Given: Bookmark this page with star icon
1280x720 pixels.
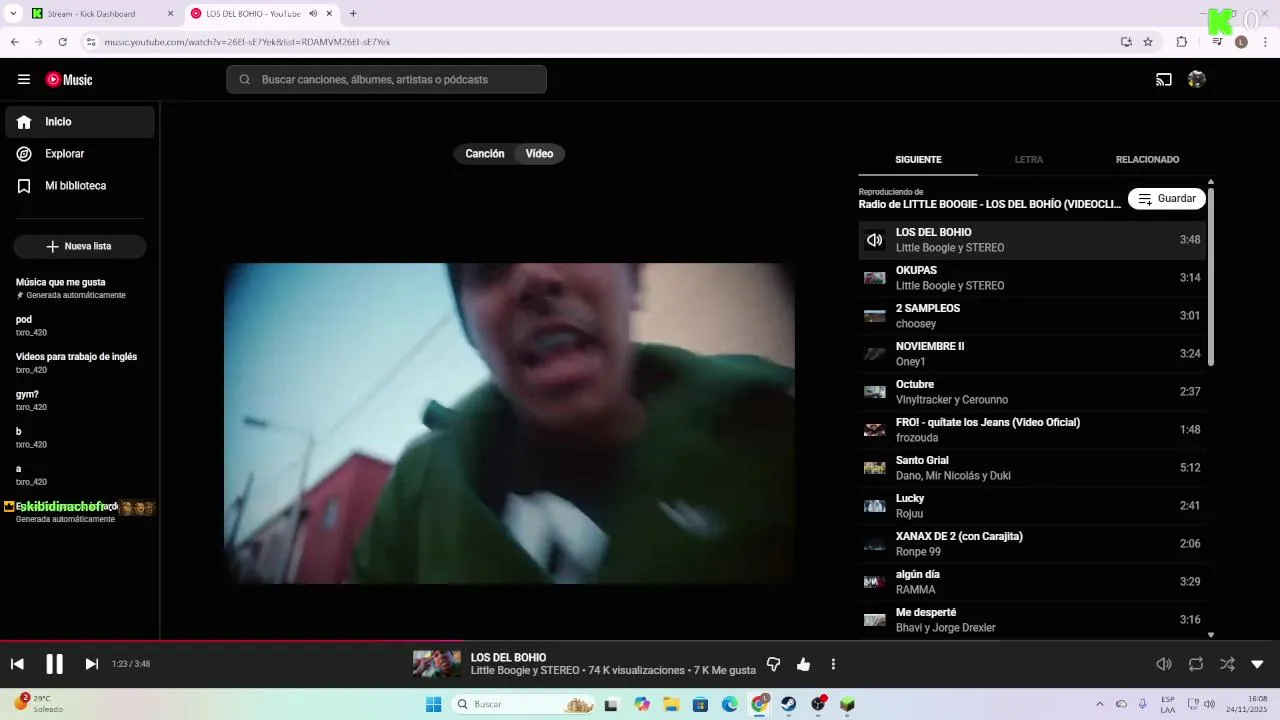Looking at the screenshot, I should pos(1148,42).
